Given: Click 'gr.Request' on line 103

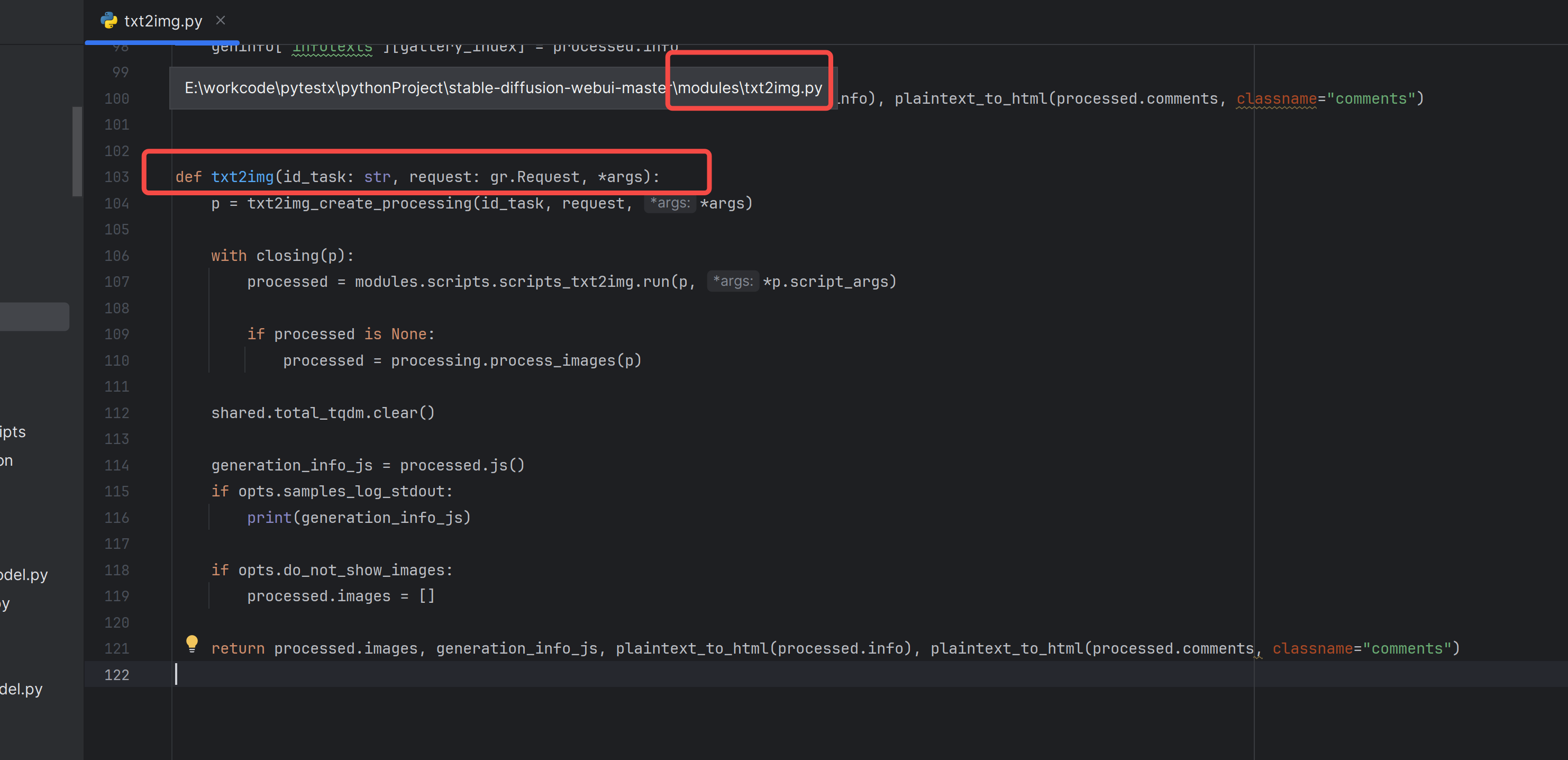Looking at the screenshot, I should click(x=534, y=177).
